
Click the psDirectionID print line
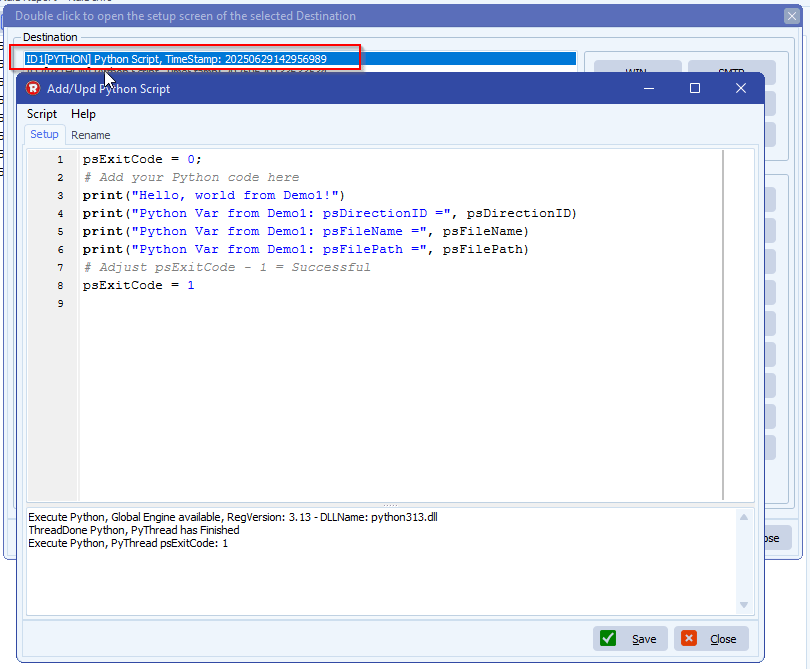click(330, 213)
